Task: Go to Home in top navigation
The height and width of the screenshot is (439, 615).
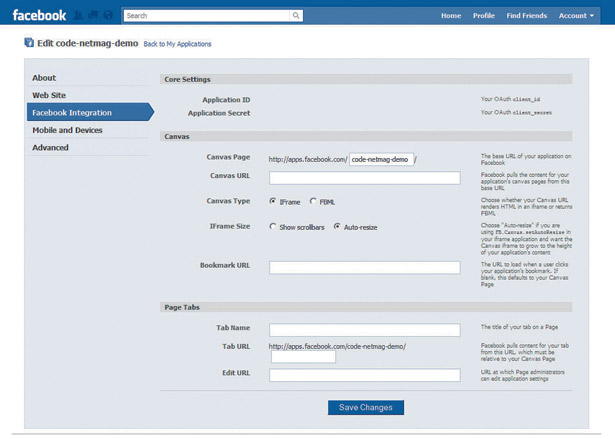Action: pos(451,16)
